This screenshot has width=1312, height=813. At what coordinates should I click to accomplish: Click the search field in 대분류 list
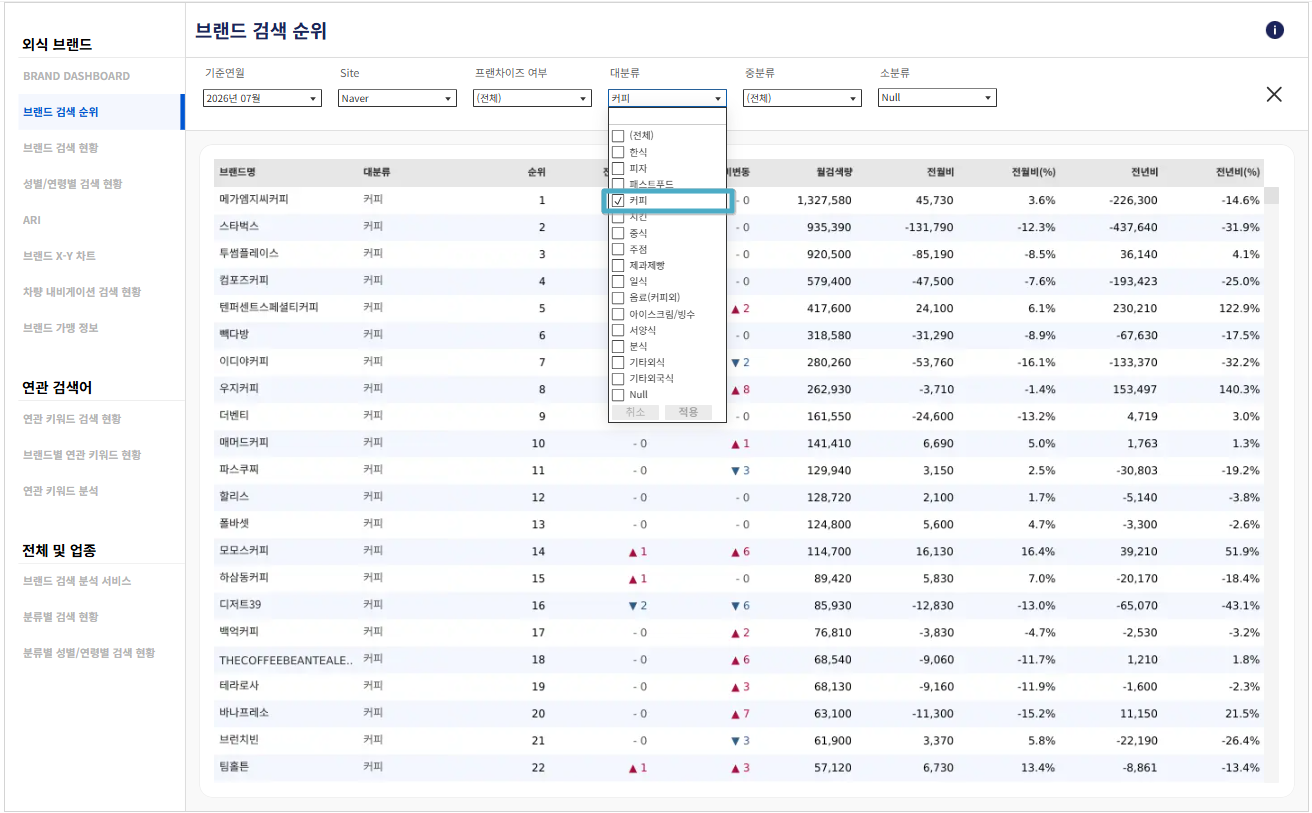pos(667,116)
